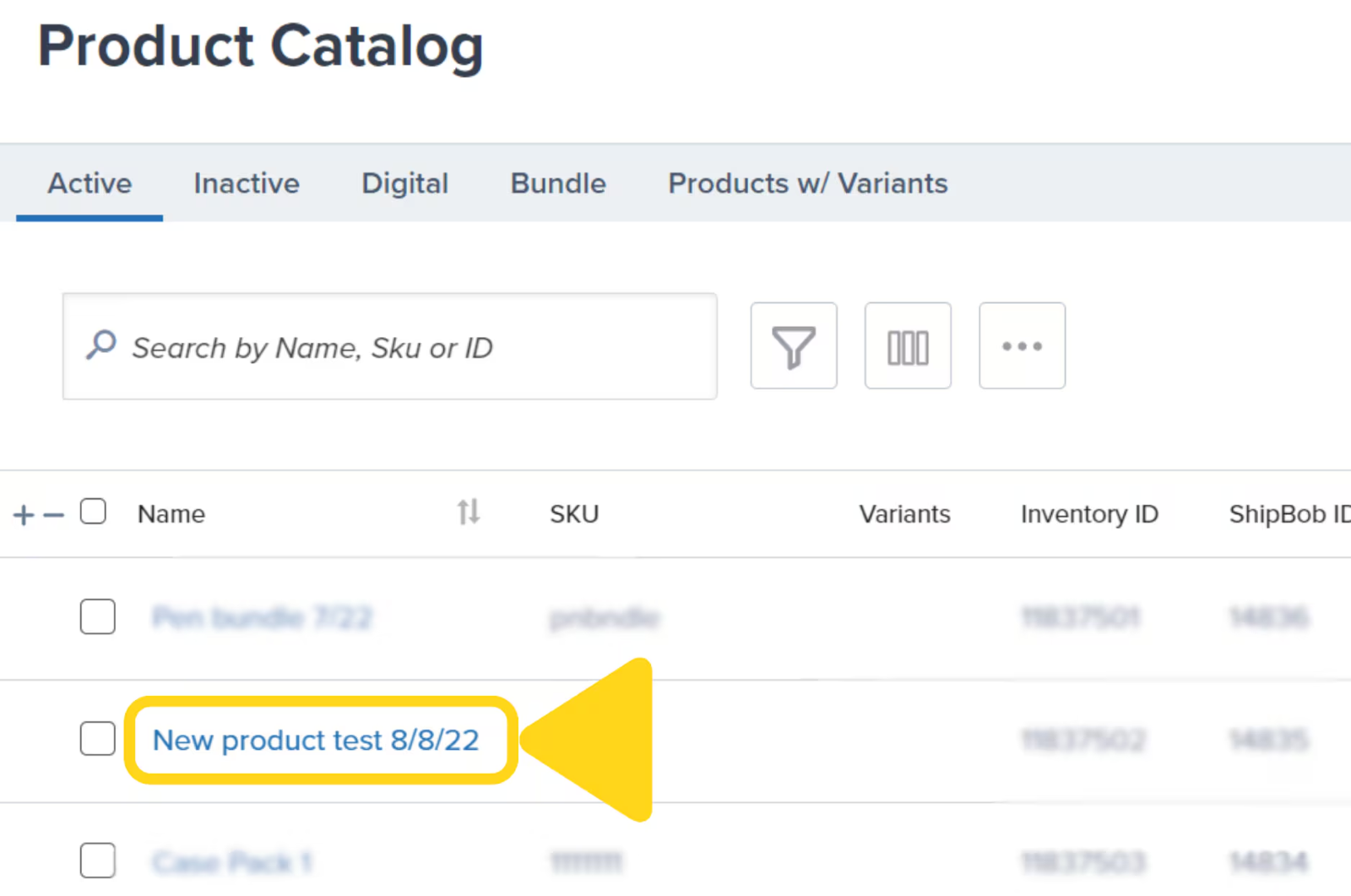
Task: Open the filter icon options
Action: [793, 346]
